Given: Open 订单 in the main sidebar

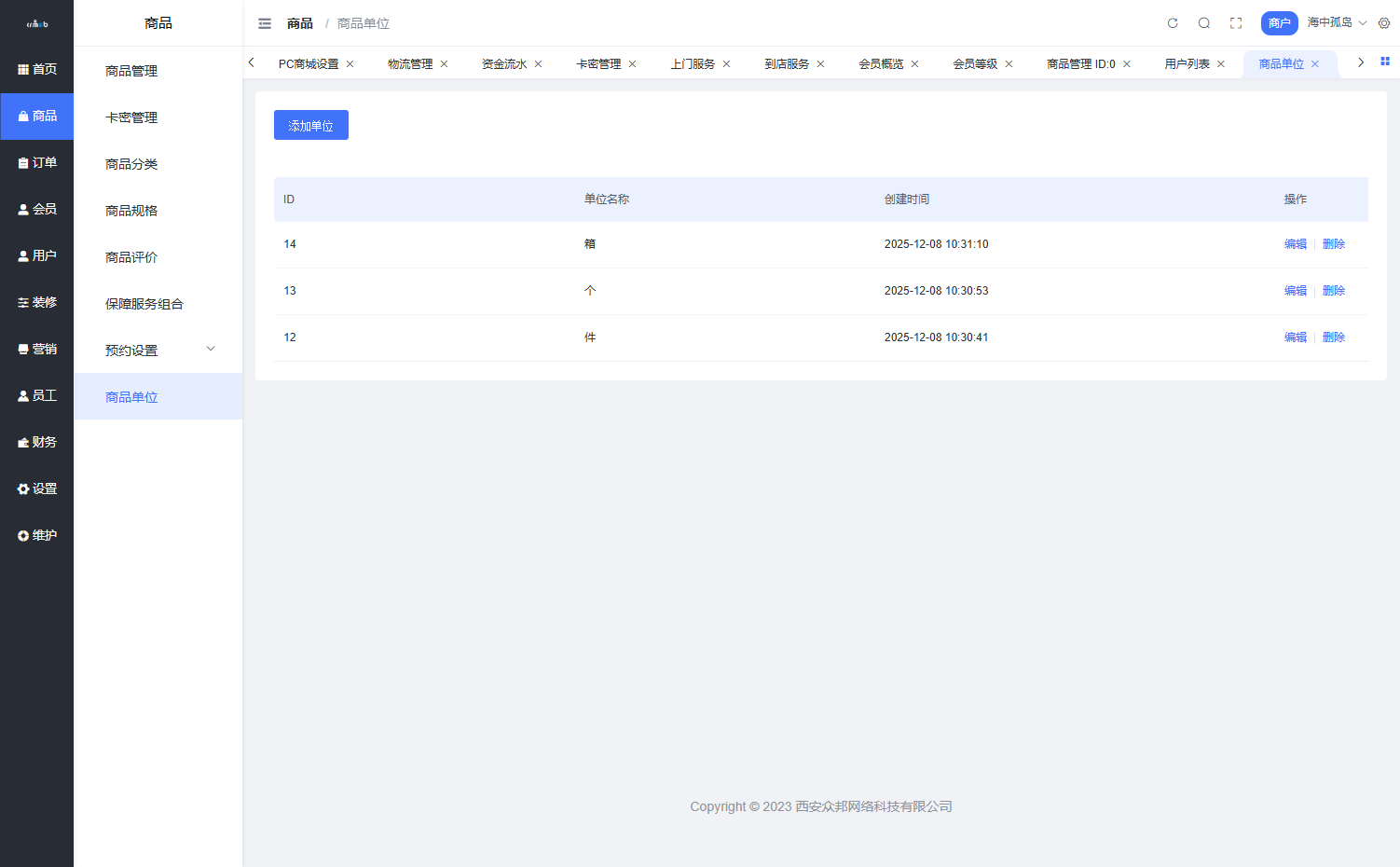Looking at the screenshot, I should click(x=37, y=162).
